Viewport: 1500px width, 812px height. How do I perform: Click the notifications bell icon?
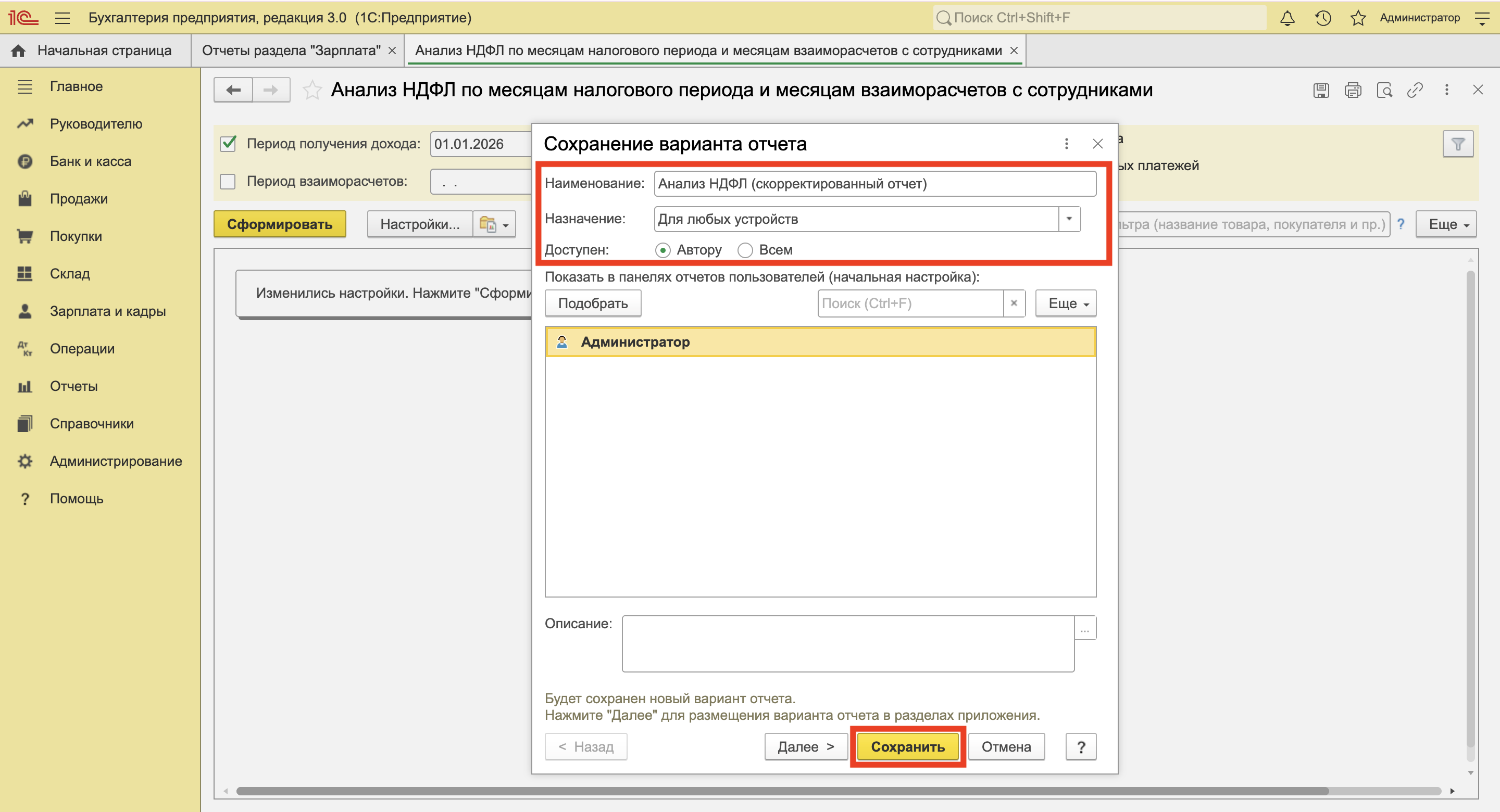1287,18
